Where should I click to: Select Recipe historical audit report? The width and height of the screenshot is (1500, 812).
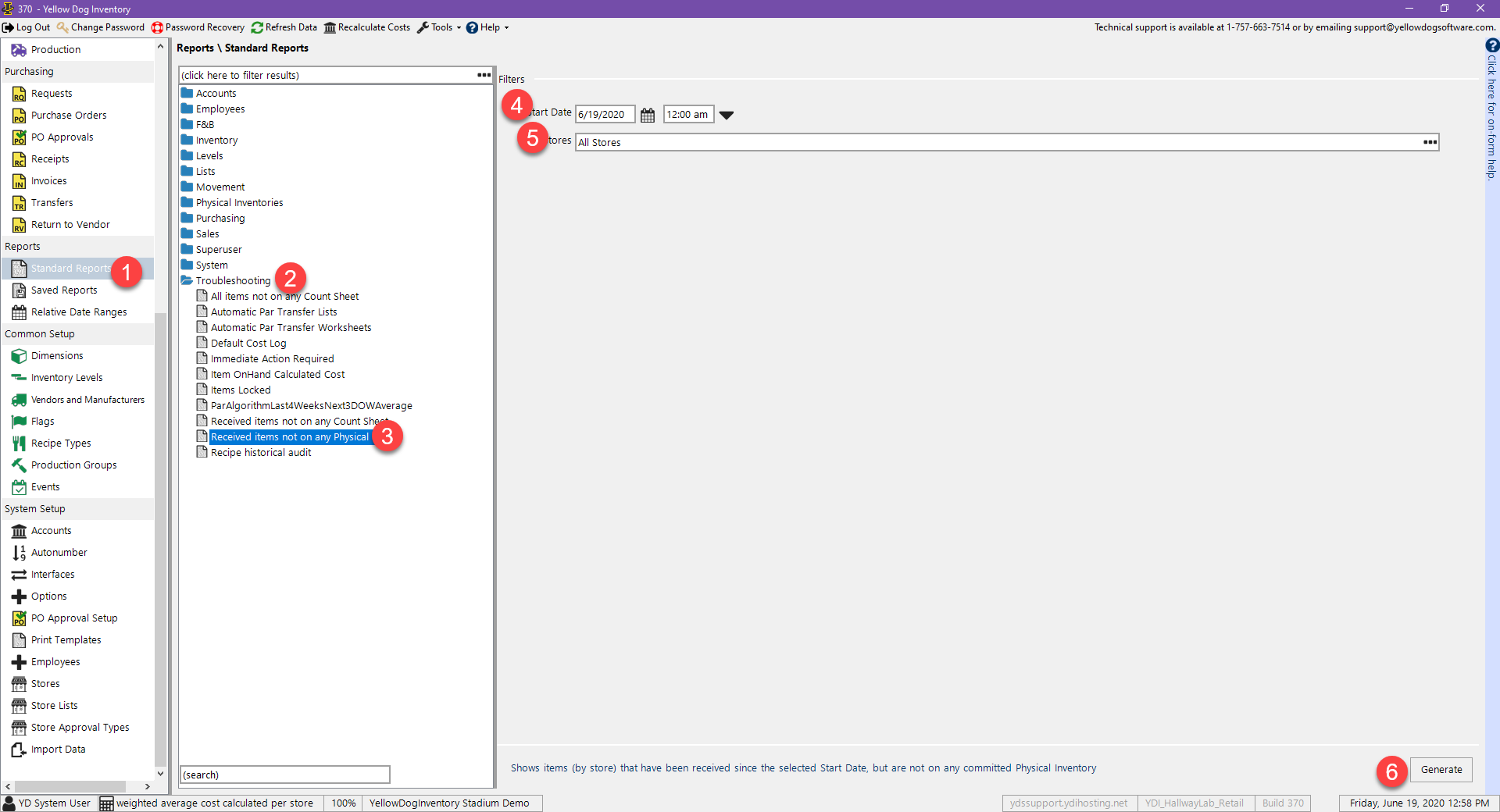[261, 452]
